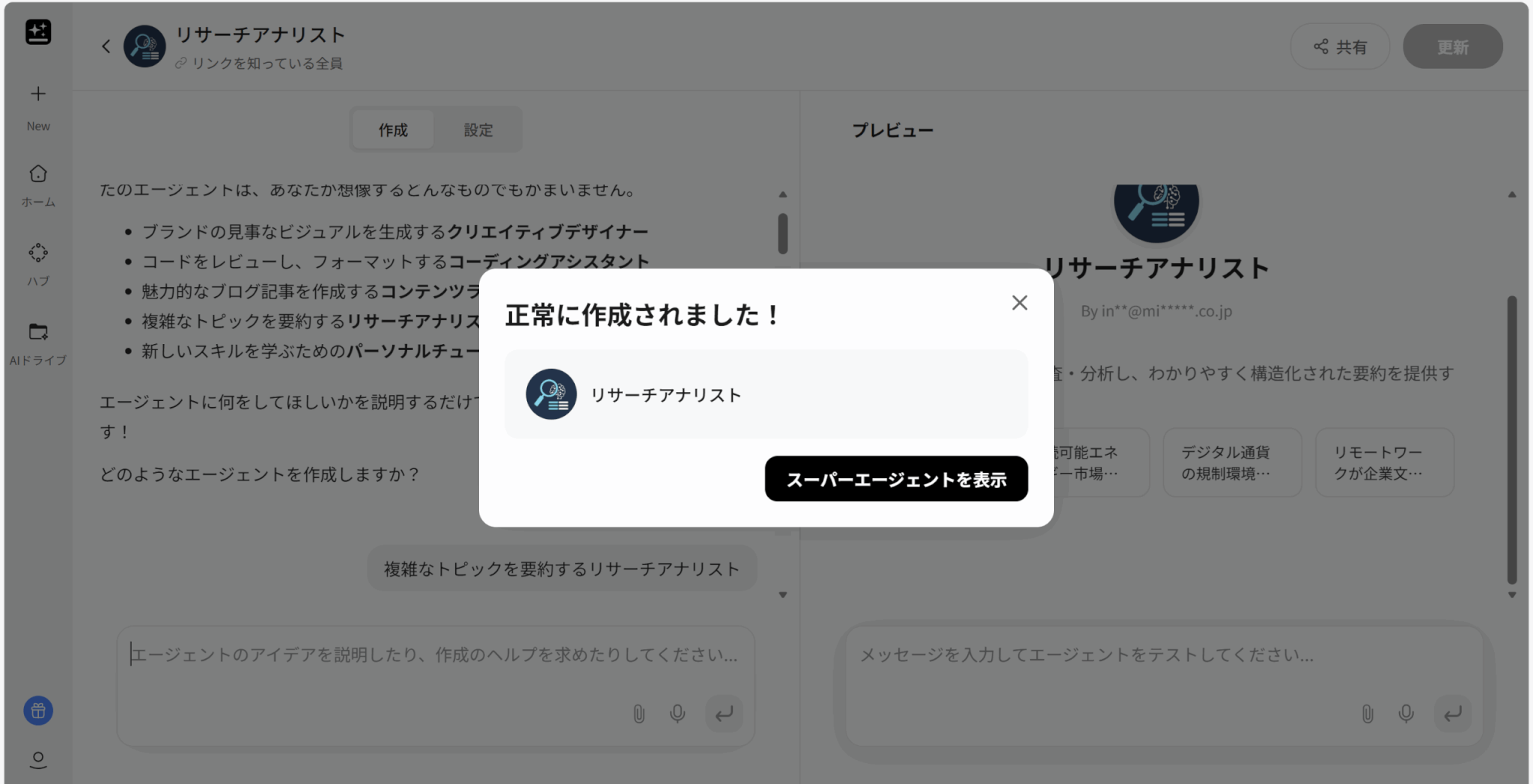
Task: Click the back arrow beside agent name
Action: (106, 47)
